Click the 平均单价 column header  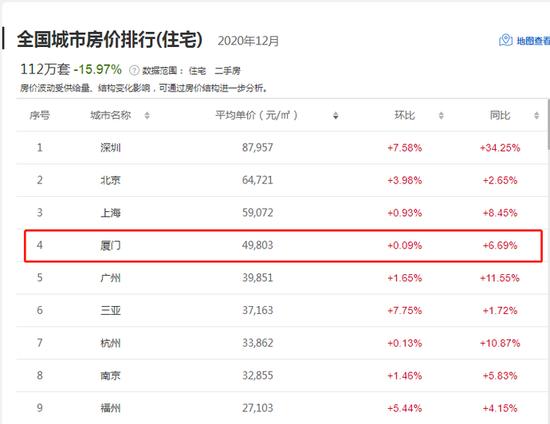(256, 115)
